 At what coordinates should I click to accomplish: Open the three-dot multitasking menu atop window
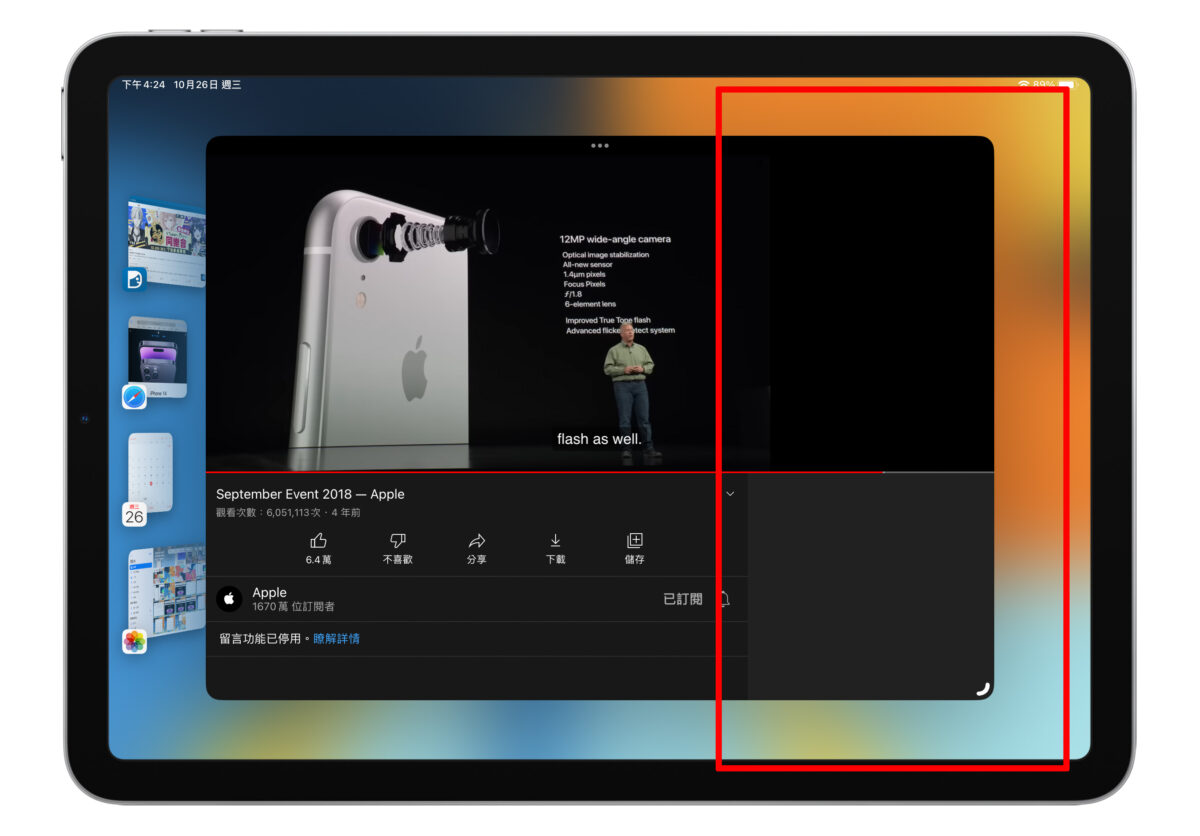pyautogui.click(x=600, y=146)
